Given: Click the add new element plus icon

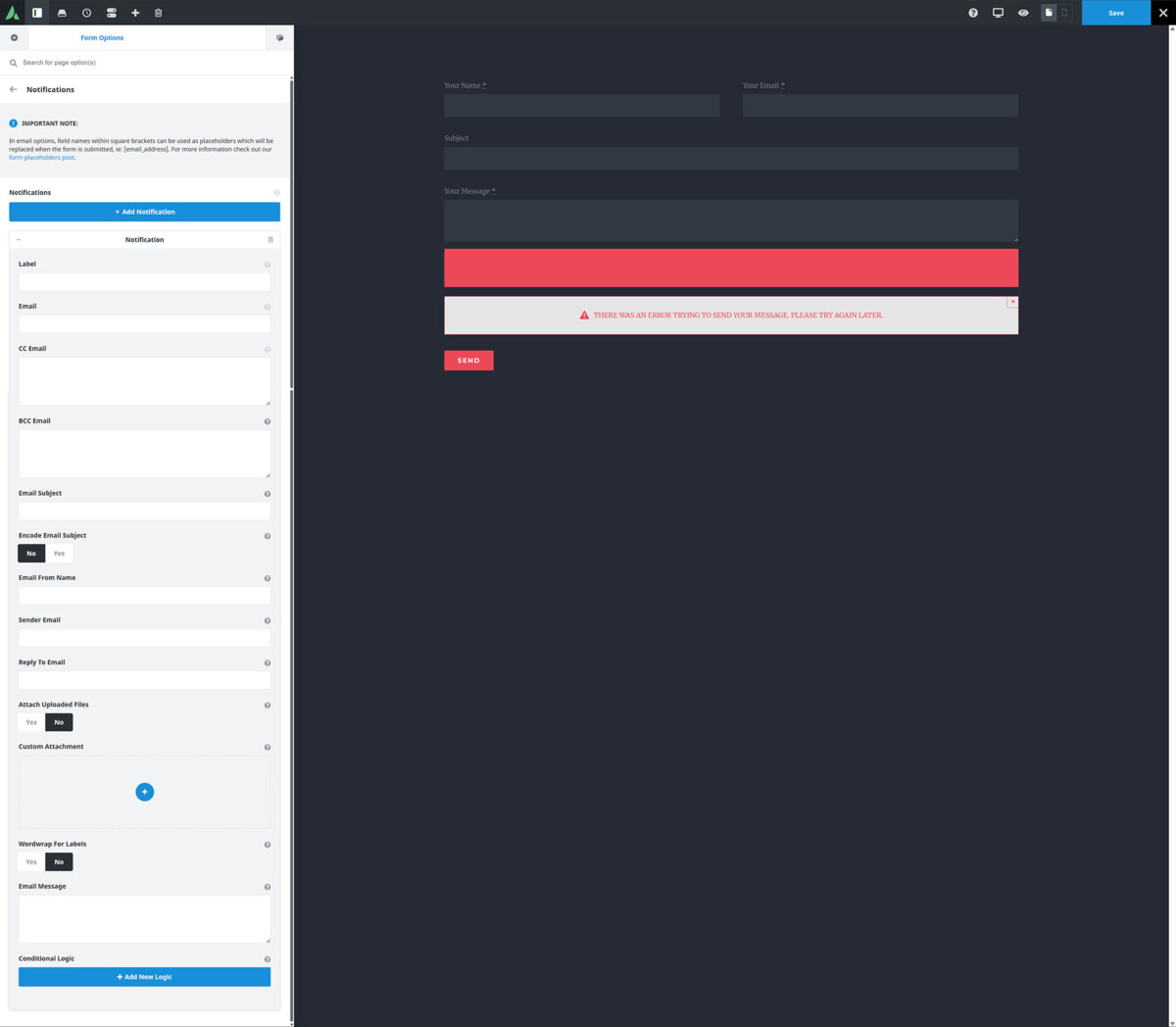Looking at the screenshot, I should pos(134,13).
